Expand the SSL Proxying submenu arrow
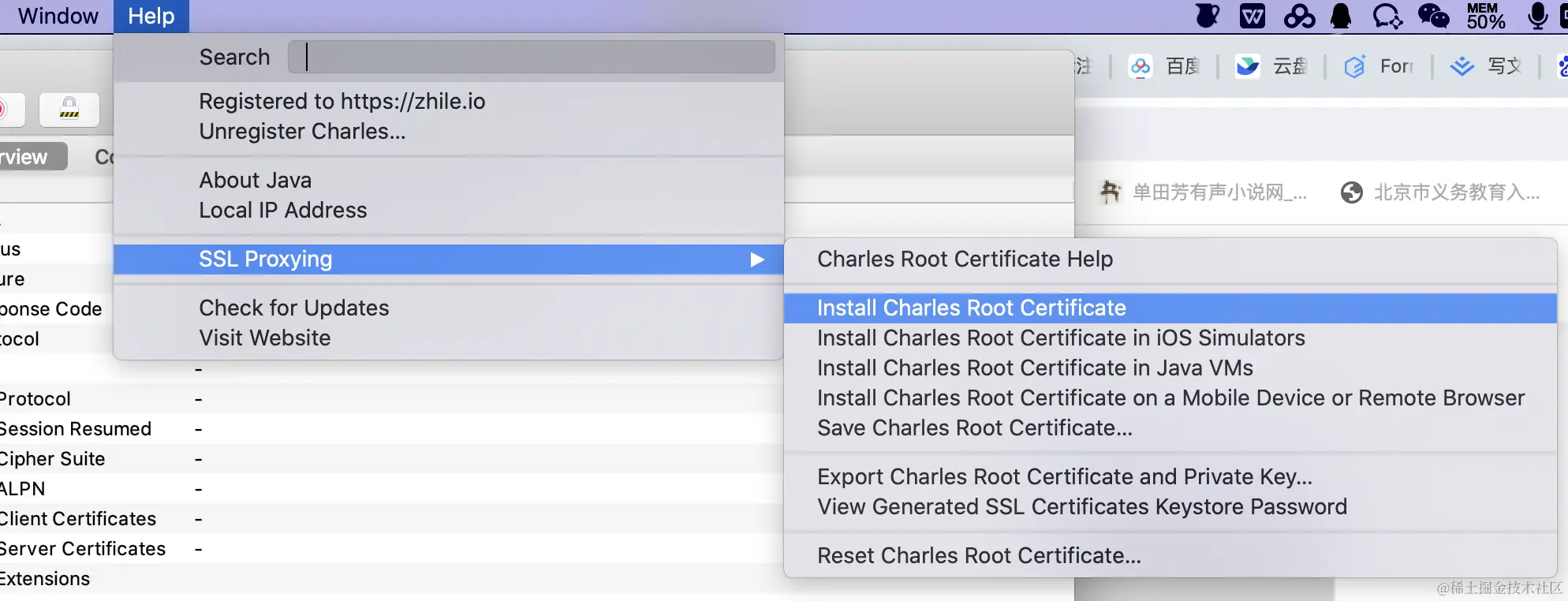This screenshot has height=601, width=1568. pyautogui.click(x=757, y=259)
